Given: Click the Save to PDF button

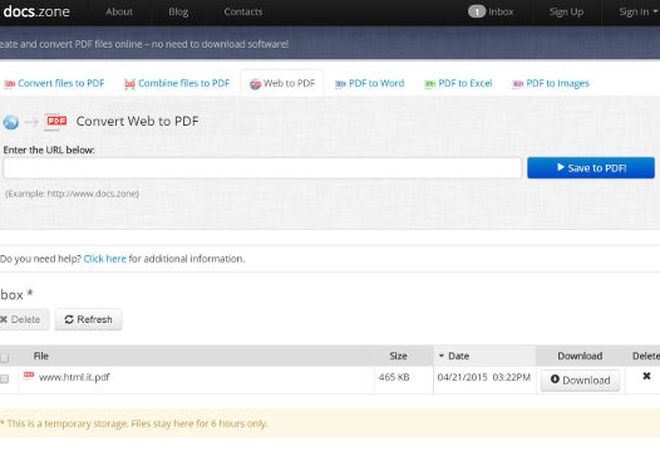Looking at the screenshot, I should pos(591,168).
